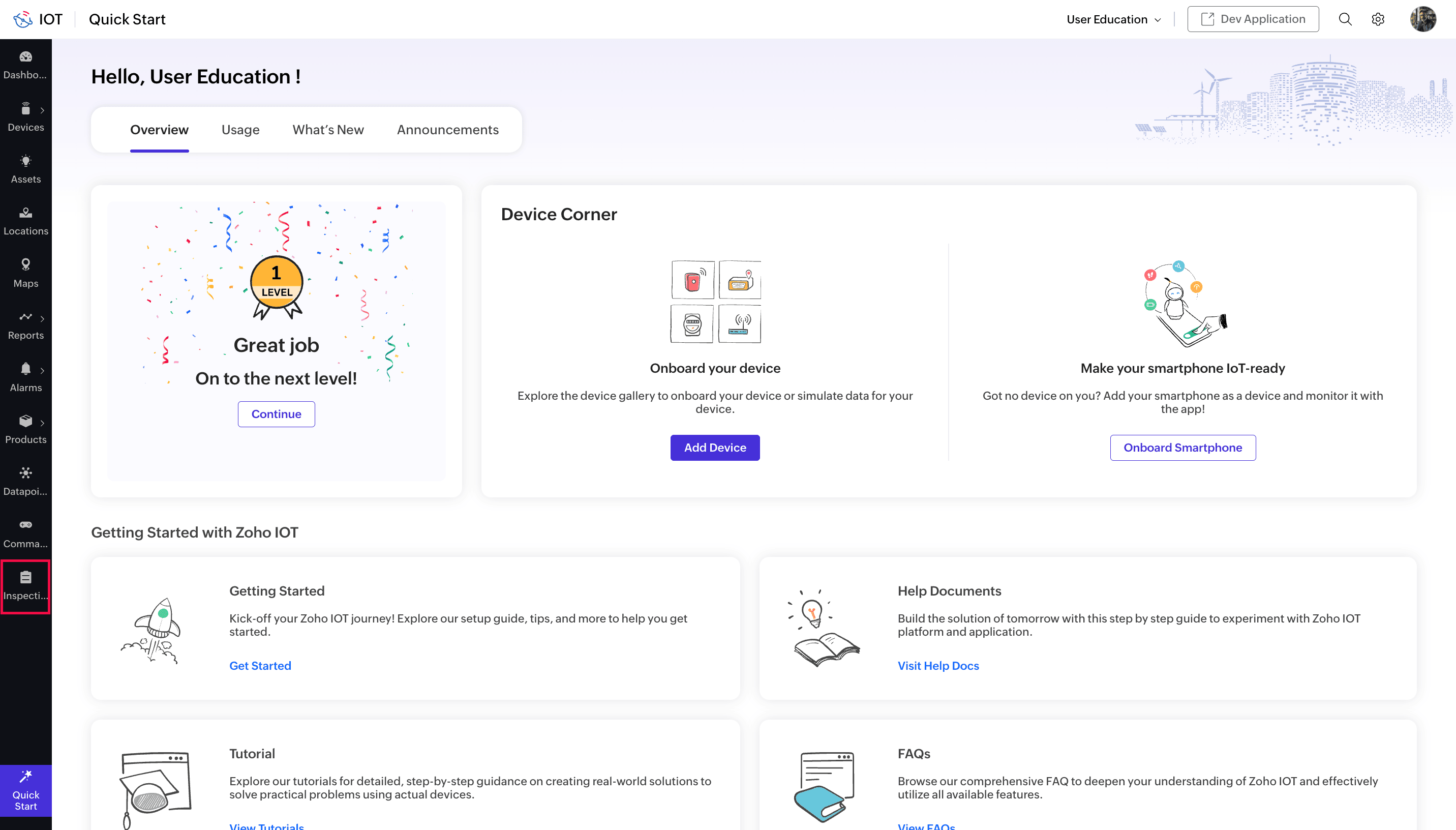This screenshot has height=830, width=1456.
Task: Click the Visit Help Docs link
Action: (937, 665)
